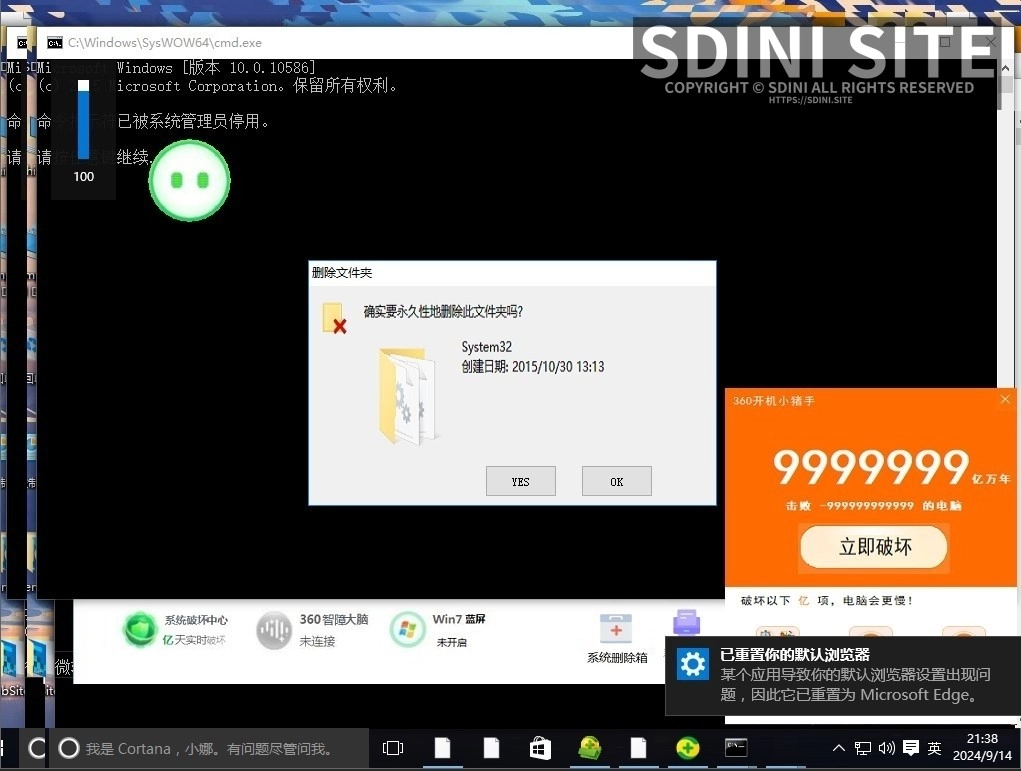
Task: Open 系统删除箱 first-aid kit icon
Action: [x=616, y=628]
